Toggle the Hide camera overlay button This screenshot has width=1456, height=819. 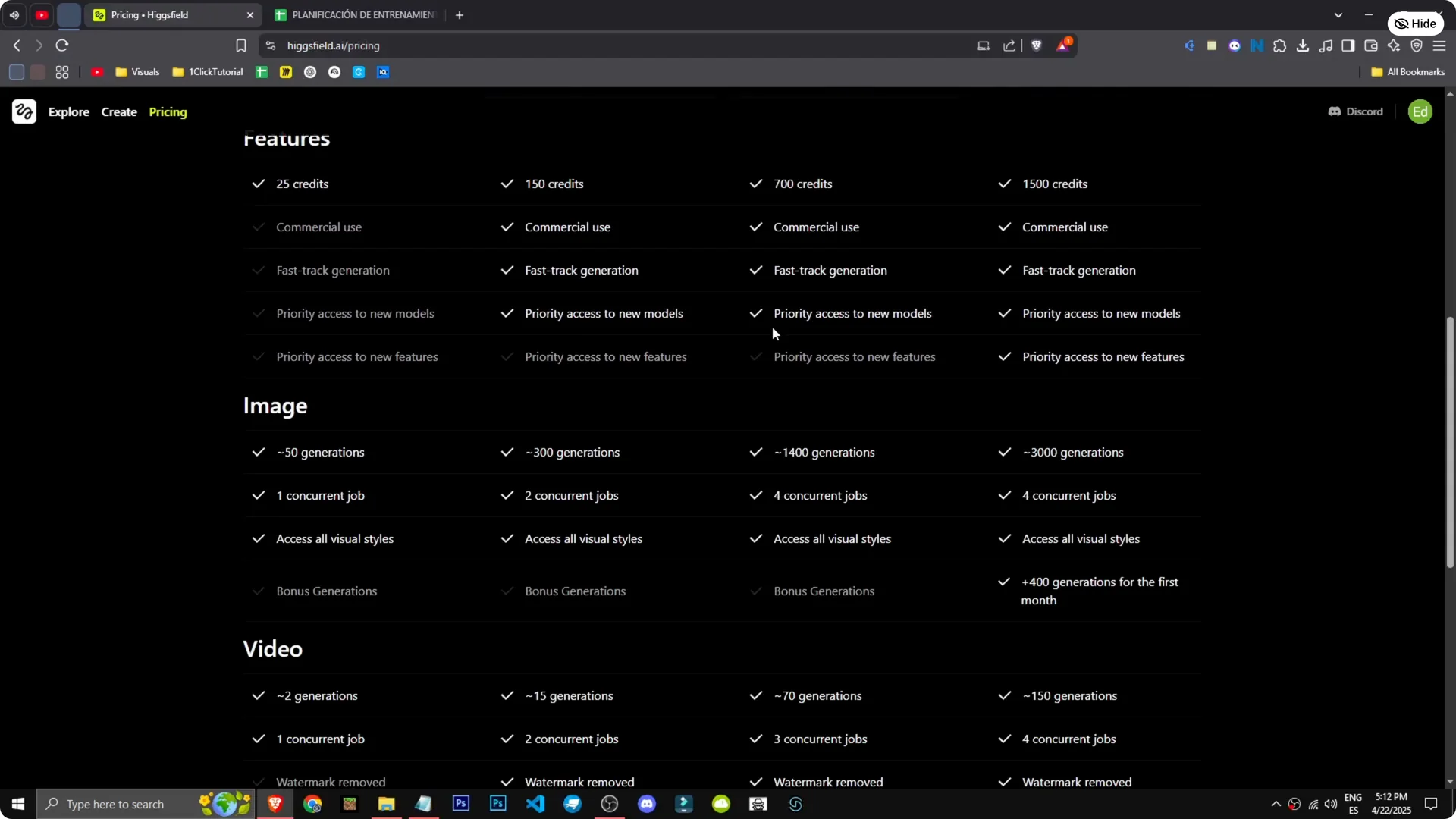[1417, 23]
